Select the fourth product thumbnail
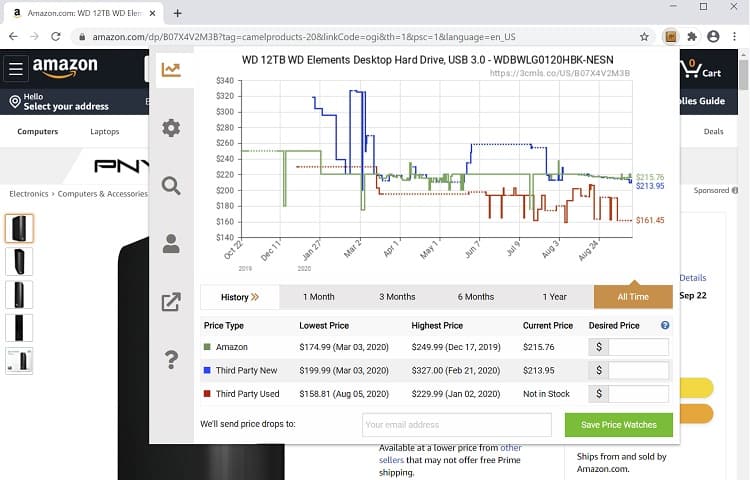The width and height of the screenshot is (750, 480). [x=19, y=327]
